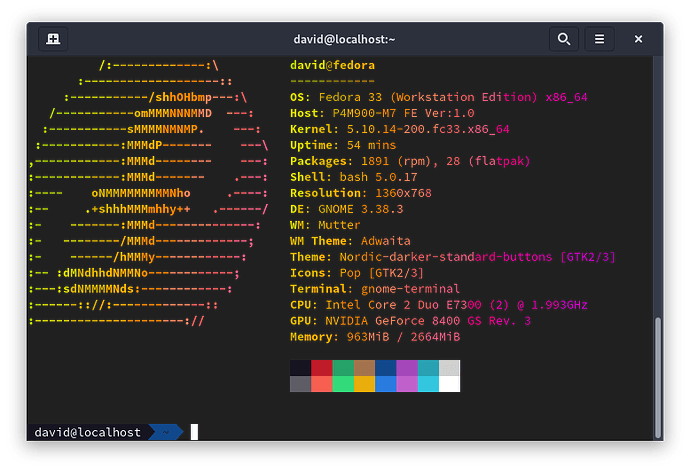Click the WM Theme Adwaita line
This screenshot has width=690, height=471.
pos(350,241)
